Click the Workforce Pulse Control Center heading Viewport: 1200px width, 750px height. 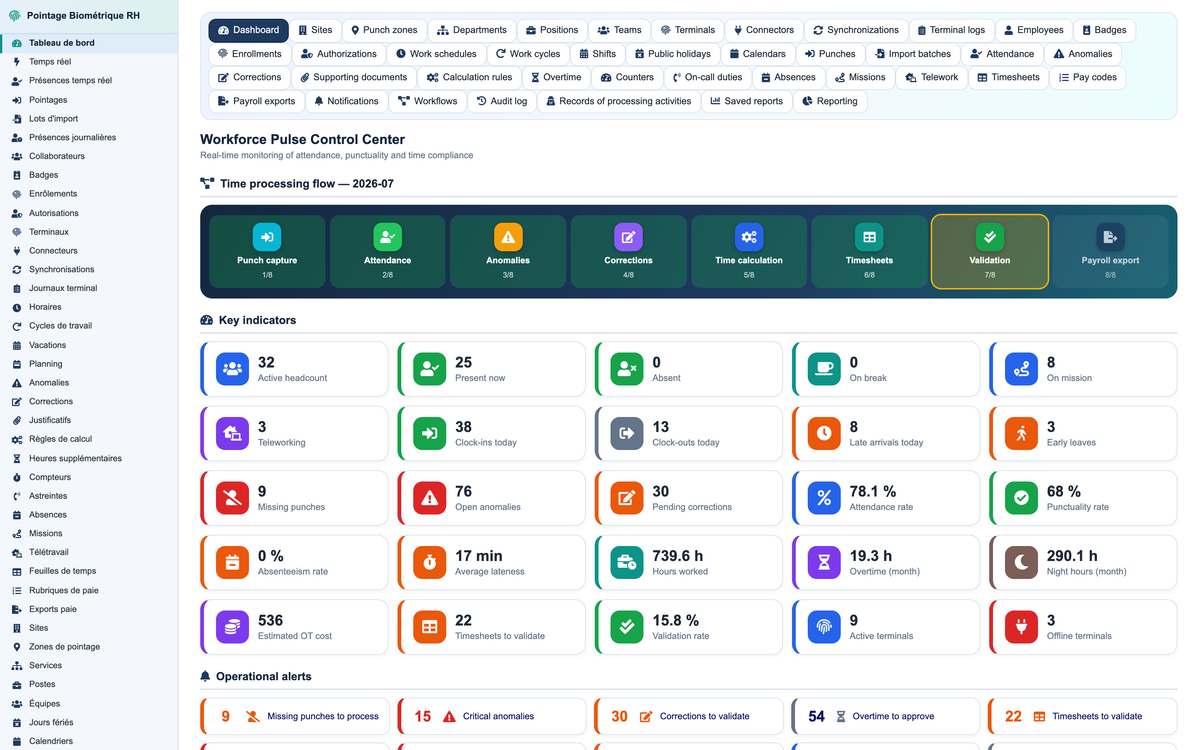(302, 140)
